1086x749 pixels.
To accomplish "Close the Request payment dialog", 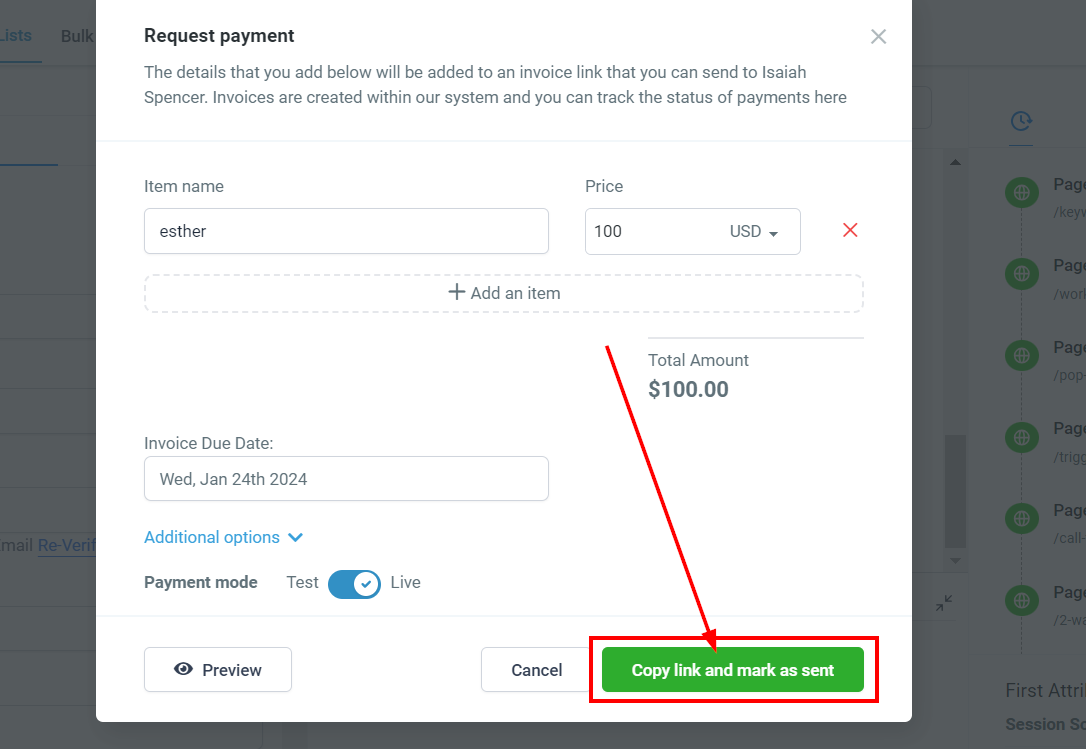I will point(878,37).
